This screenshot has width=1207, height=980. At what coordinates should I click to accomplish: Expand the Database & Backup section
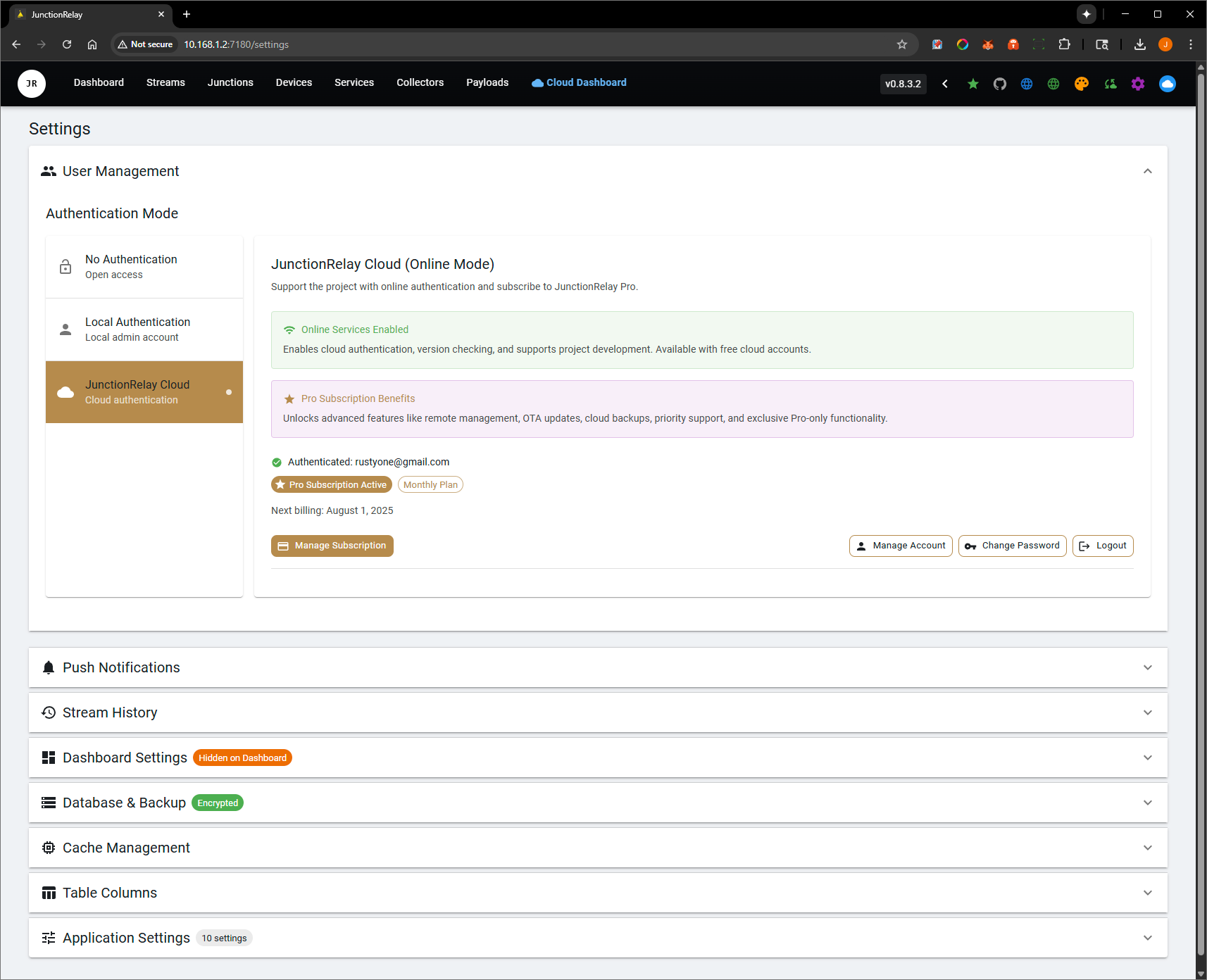[x=598, y=803]
